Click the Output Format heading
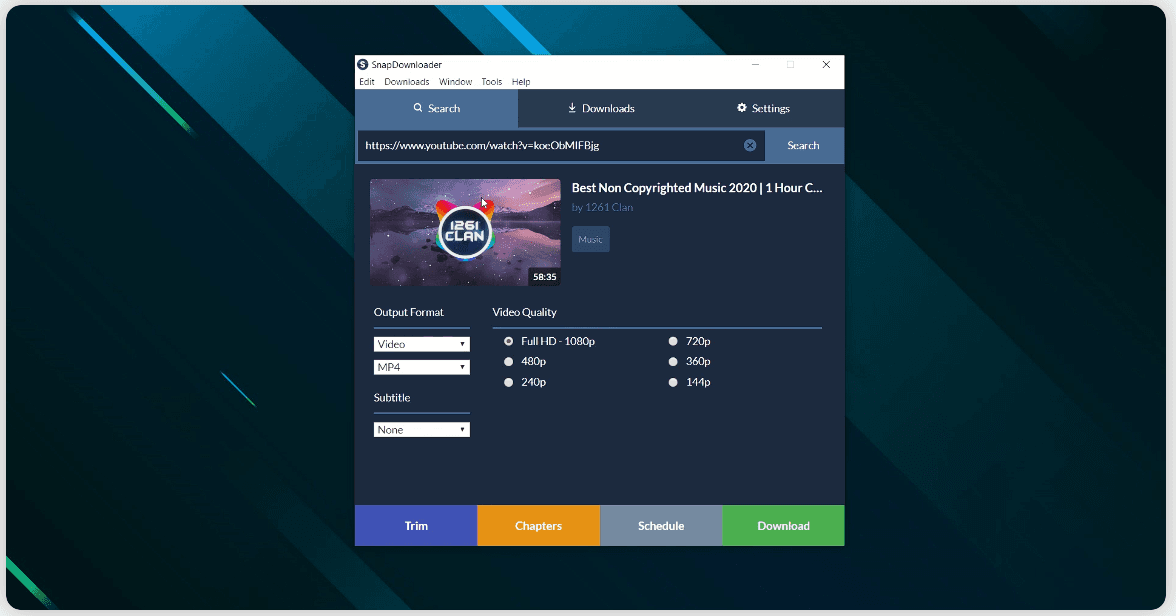 [x=409, y=312]
